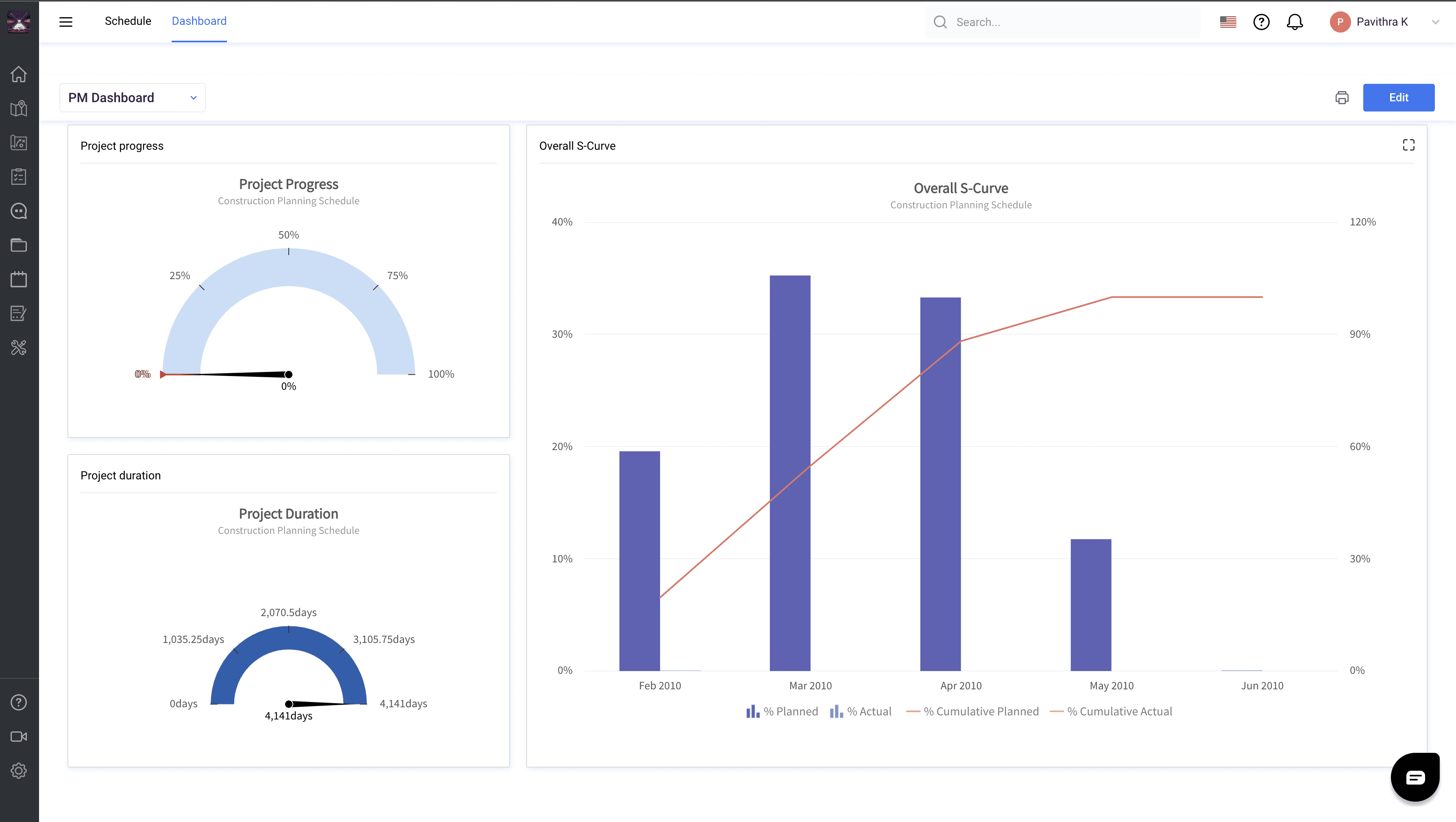Open the PM Dashboard dropdown
The width and height of the screenshot is (1456, 822).
132,97
